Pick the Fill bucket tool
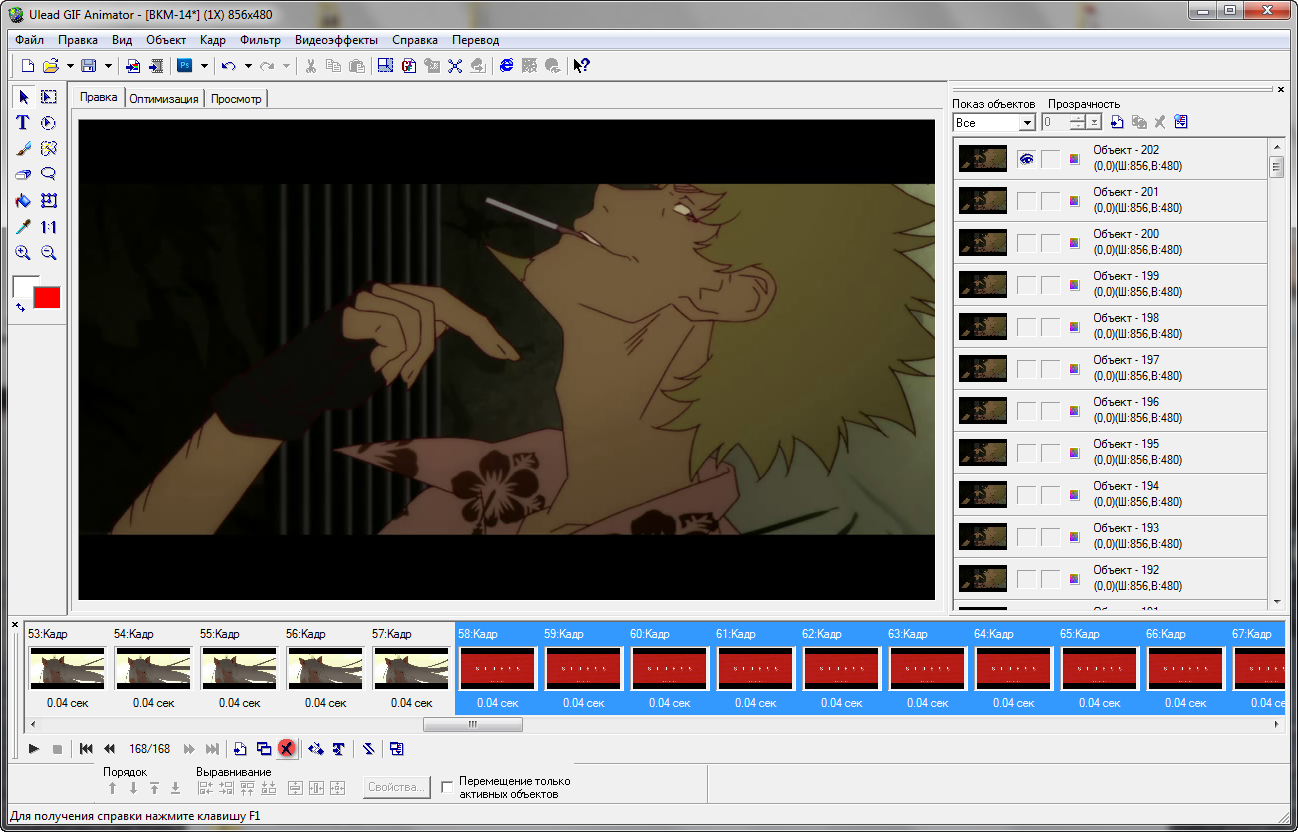Image resolution: width=1298 pixels, height=832 pixels. pos(23,201)
